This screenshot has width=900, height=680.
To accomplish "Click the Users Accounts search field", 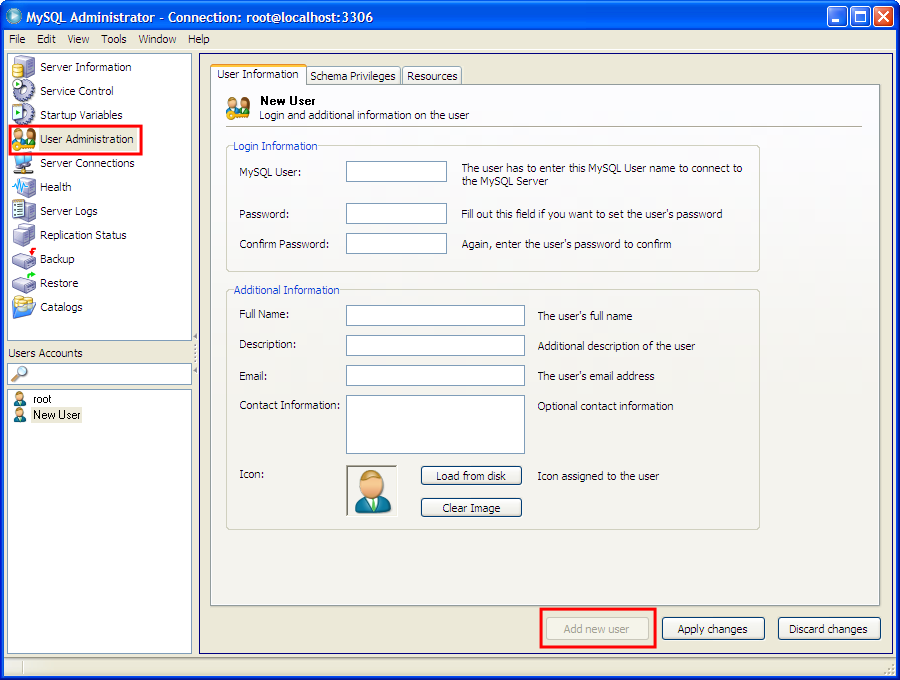I will tap(99, 374).
